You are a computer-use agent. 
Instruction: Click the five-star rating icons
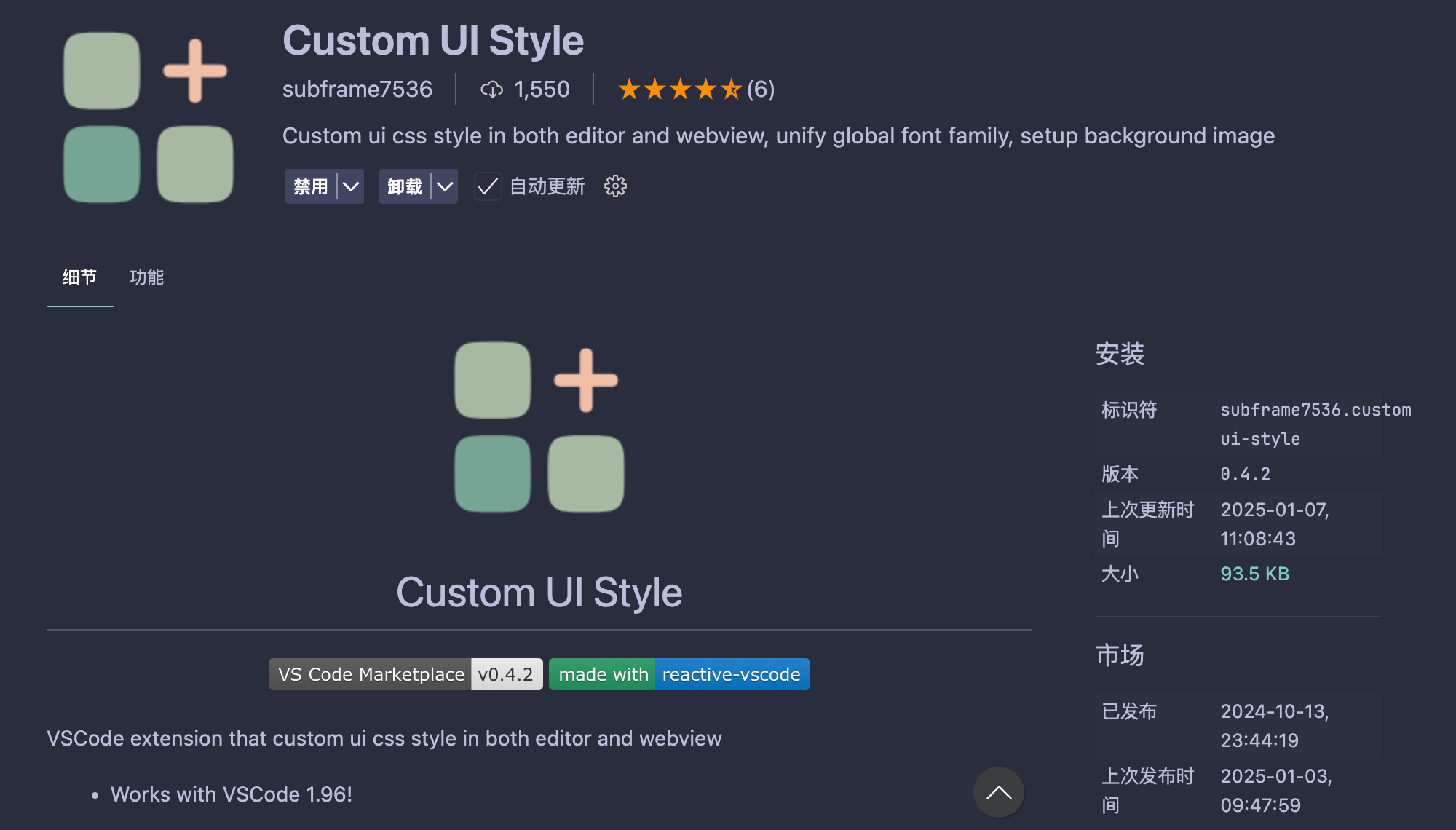(x=679, y=90)
